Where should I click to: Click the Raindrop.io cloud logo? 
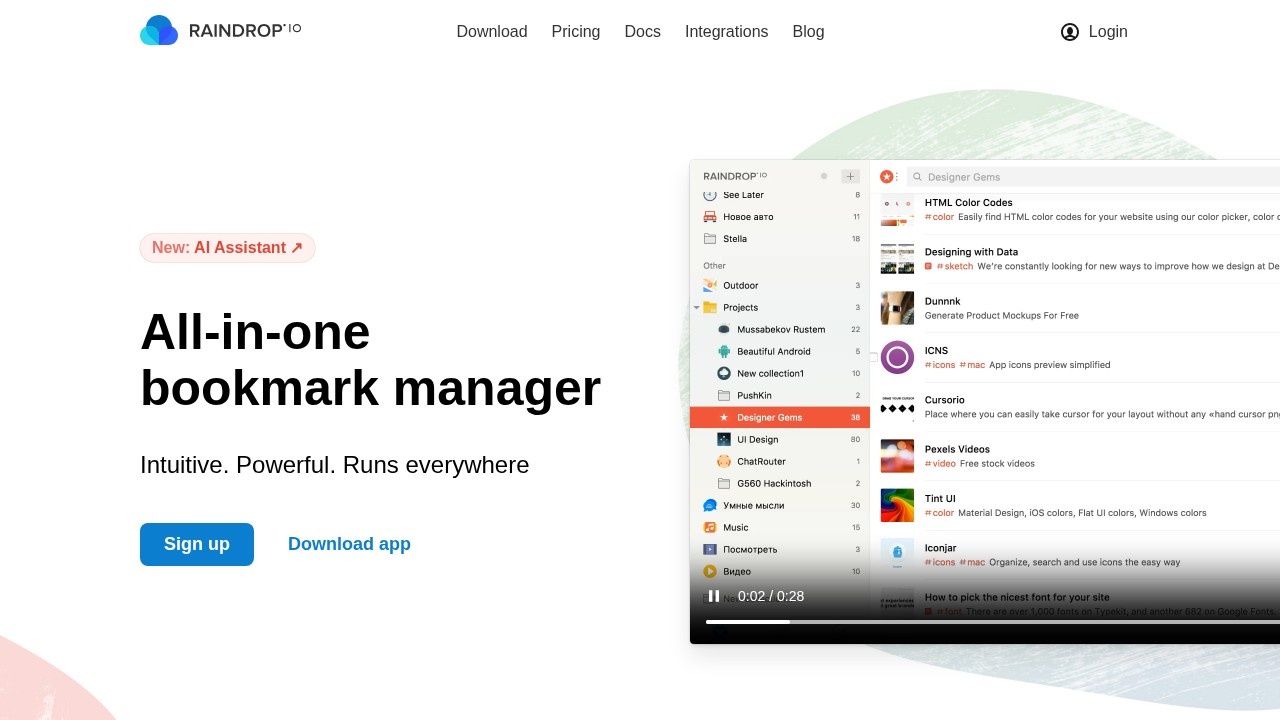(x=159, y=31)
